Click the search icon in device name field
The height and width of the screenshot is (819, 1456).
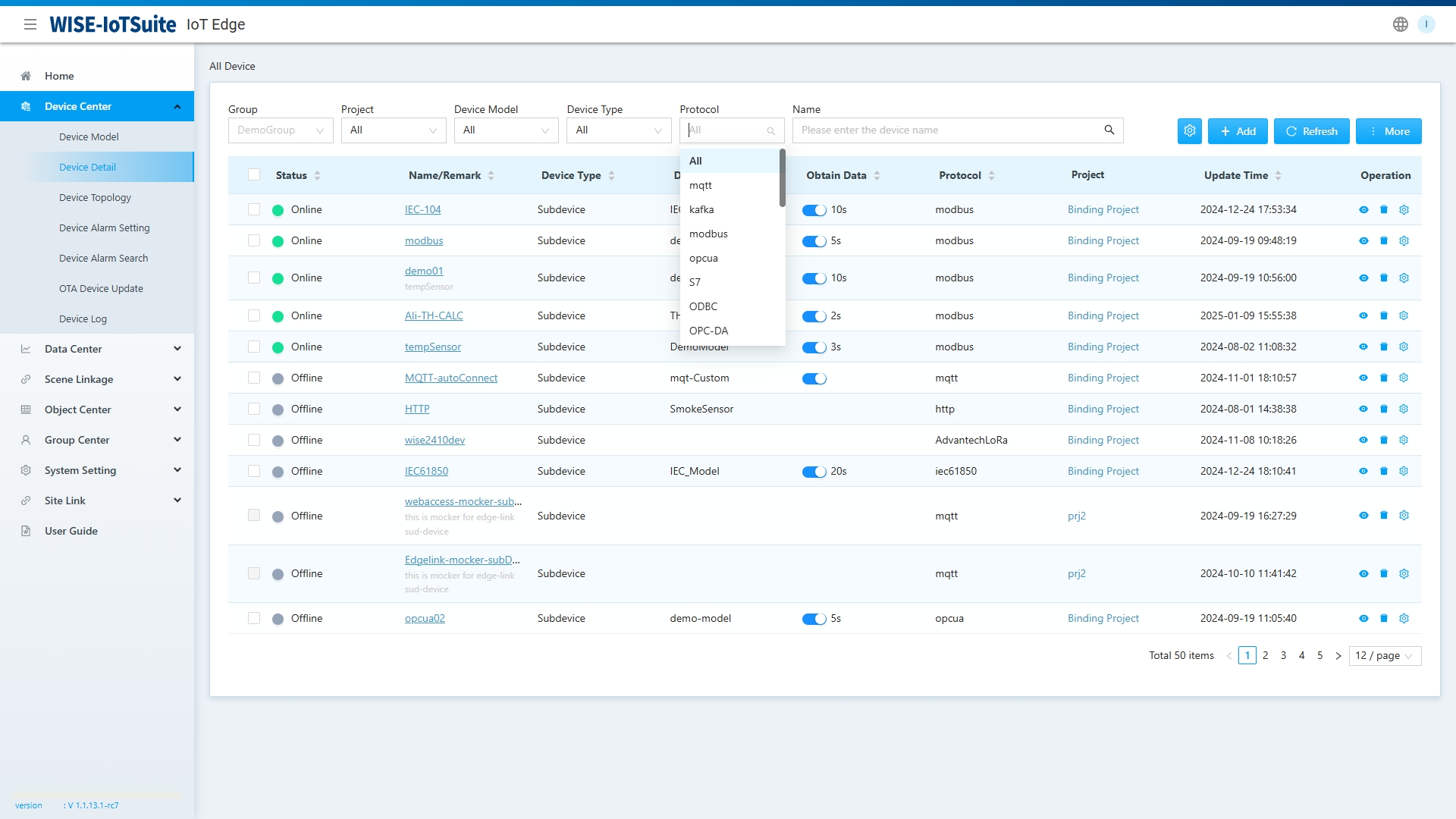click(x=1109, y=130)
